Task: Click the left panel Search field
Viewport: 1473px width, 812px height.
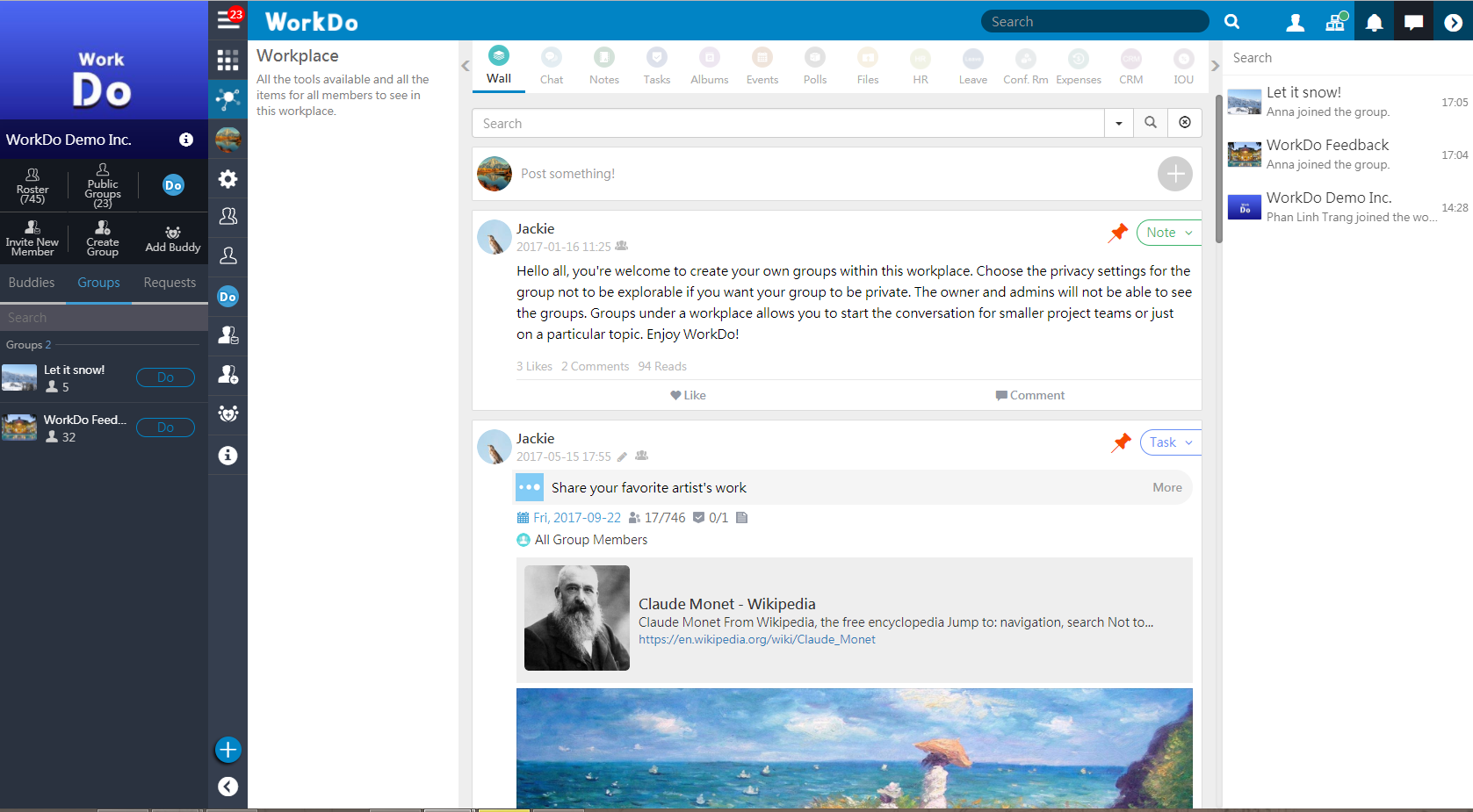Action: [104, 318]
